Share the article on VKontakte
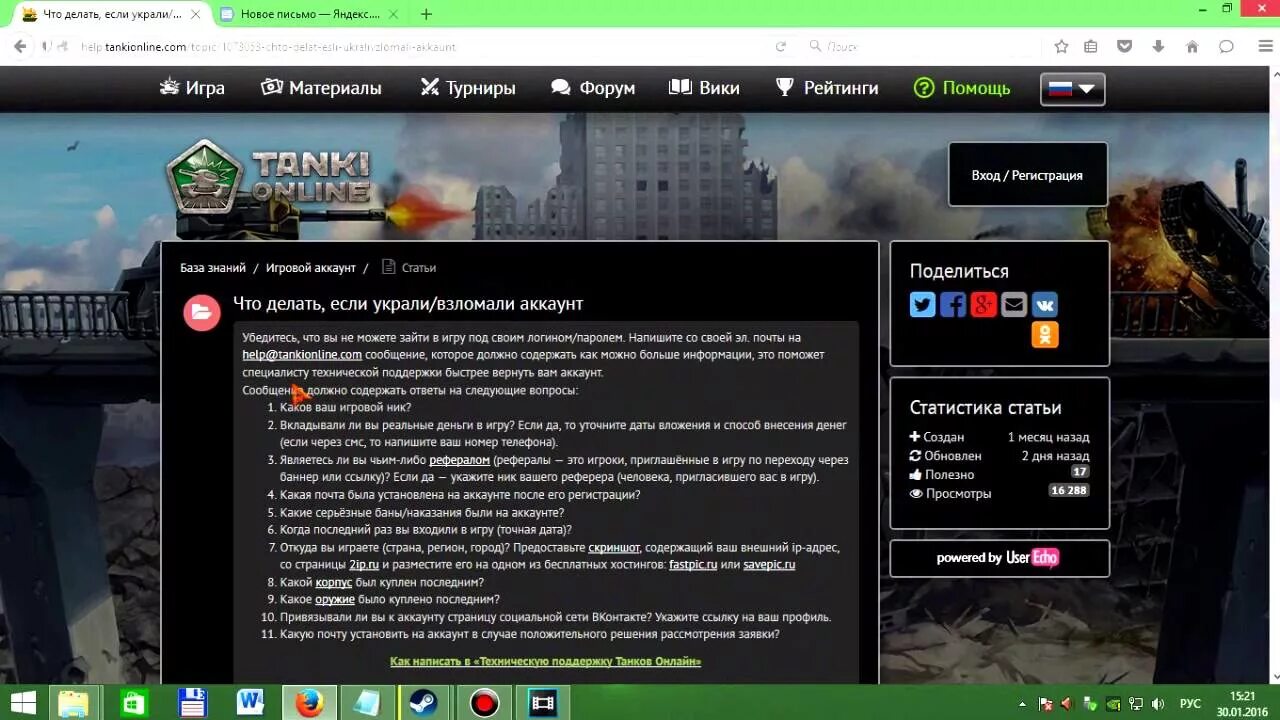 [x=1045, y=305]
